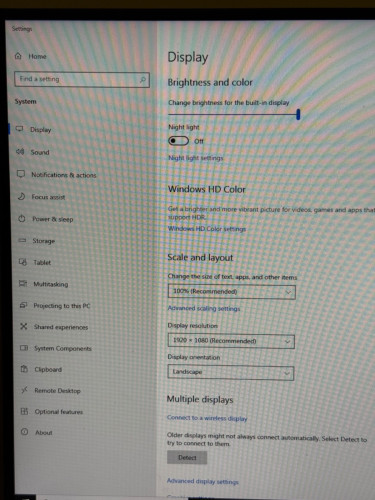The width and height of the screenshot is (375, 500).
Task: Open Sound settings page label
Action: (x=40, y=152)
